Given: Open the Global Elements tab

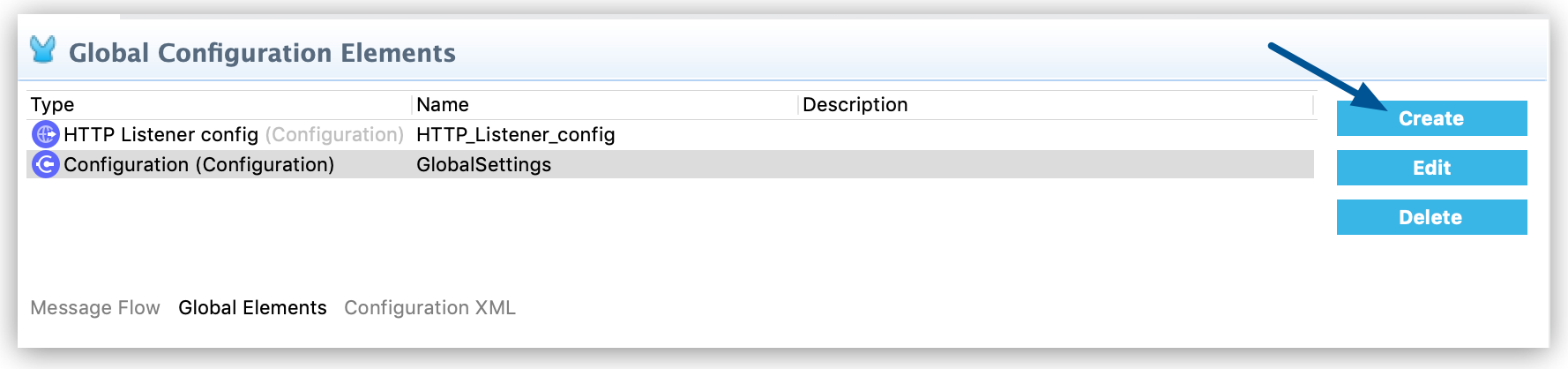Looking at the screenshot, I should pos(252,307).
